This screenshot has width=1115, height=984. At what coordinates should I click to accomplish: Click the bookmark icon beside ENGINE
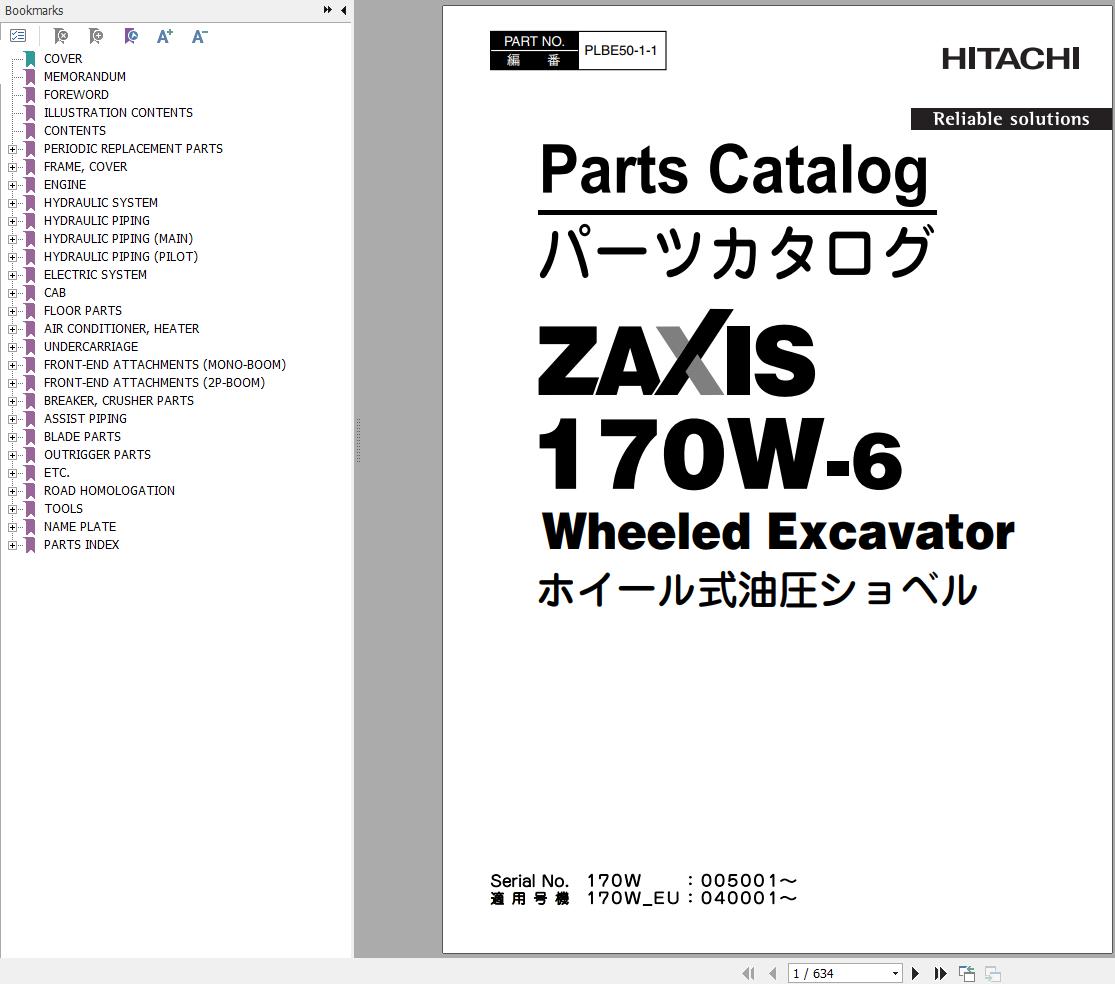[31, 184]
